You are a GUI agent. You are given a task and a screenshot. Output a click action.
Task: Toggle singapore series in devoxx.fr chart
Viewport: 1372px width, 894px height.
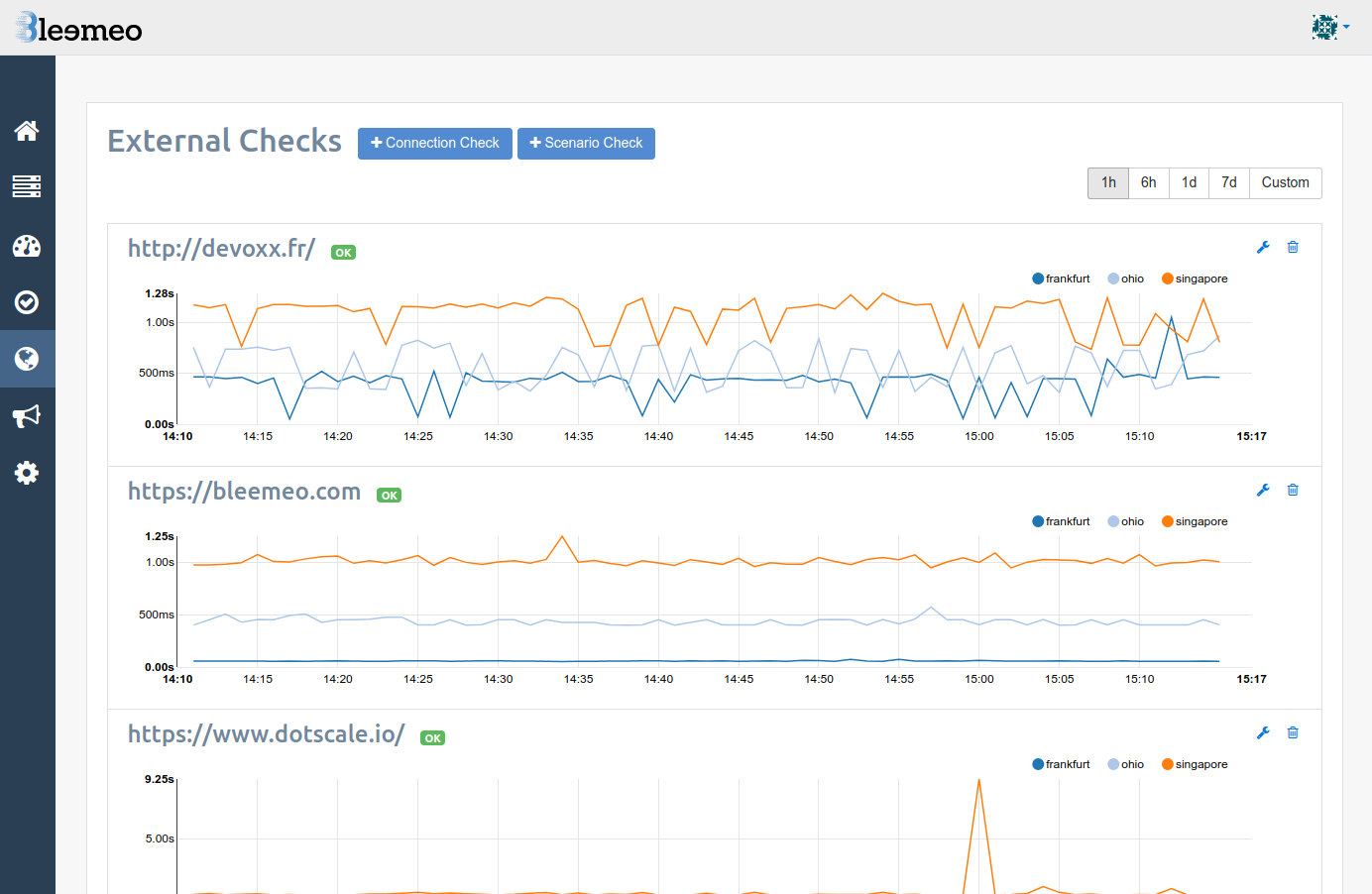point(1195,279)
